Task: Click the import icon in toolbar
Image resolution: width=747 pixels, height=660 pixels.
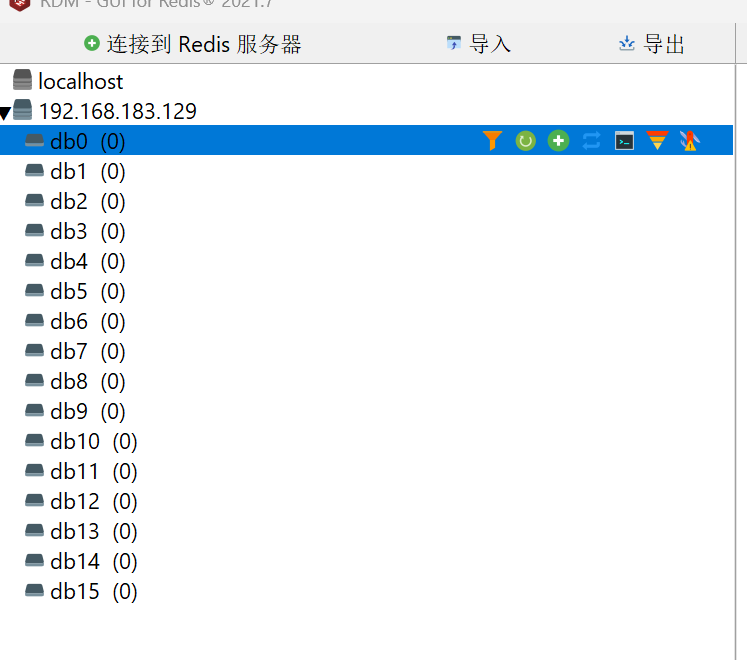Action: (x=454, y=43)
